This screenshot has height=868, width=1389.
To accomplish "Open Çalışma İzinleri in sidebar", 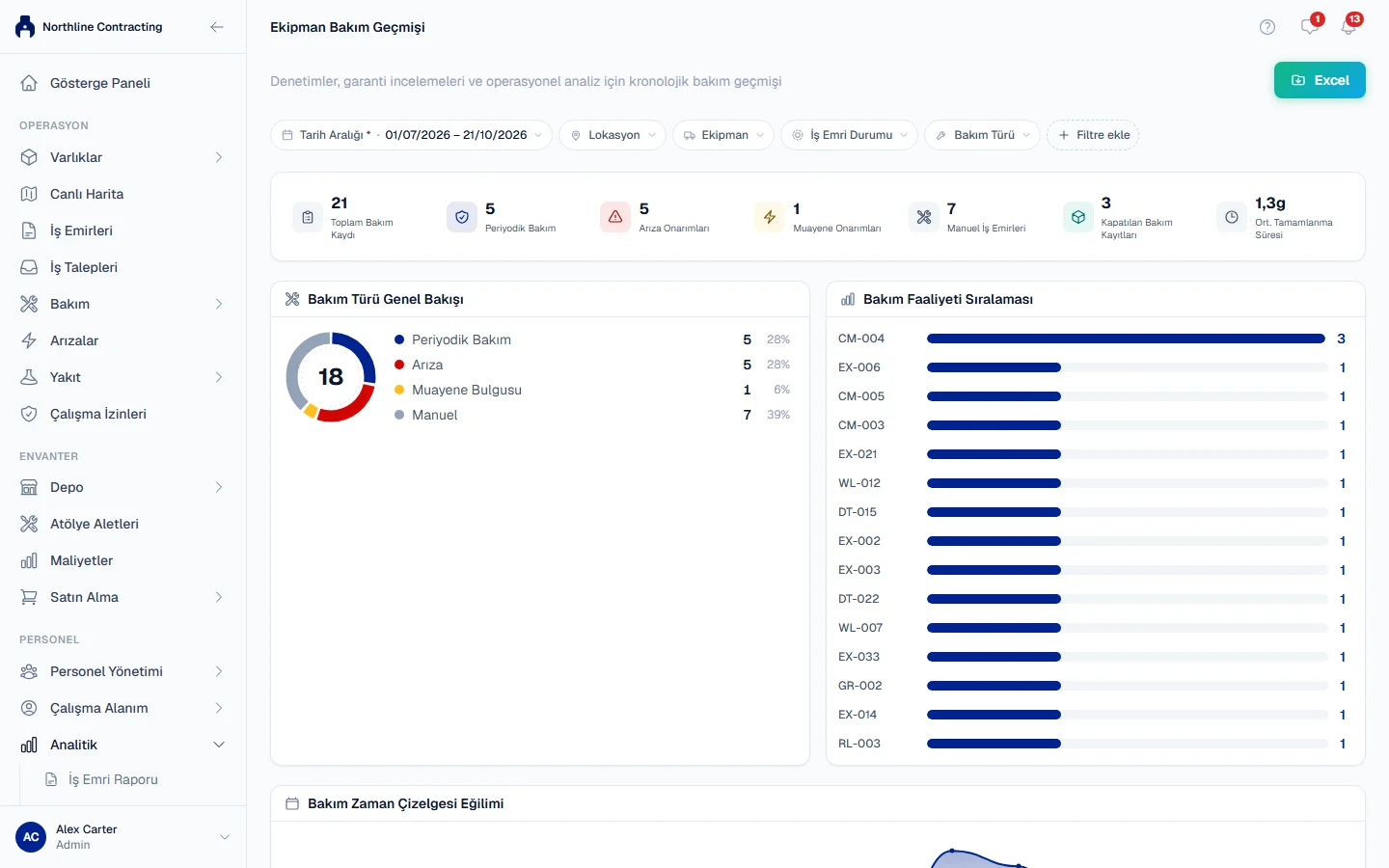I will (x=123, y=414).
